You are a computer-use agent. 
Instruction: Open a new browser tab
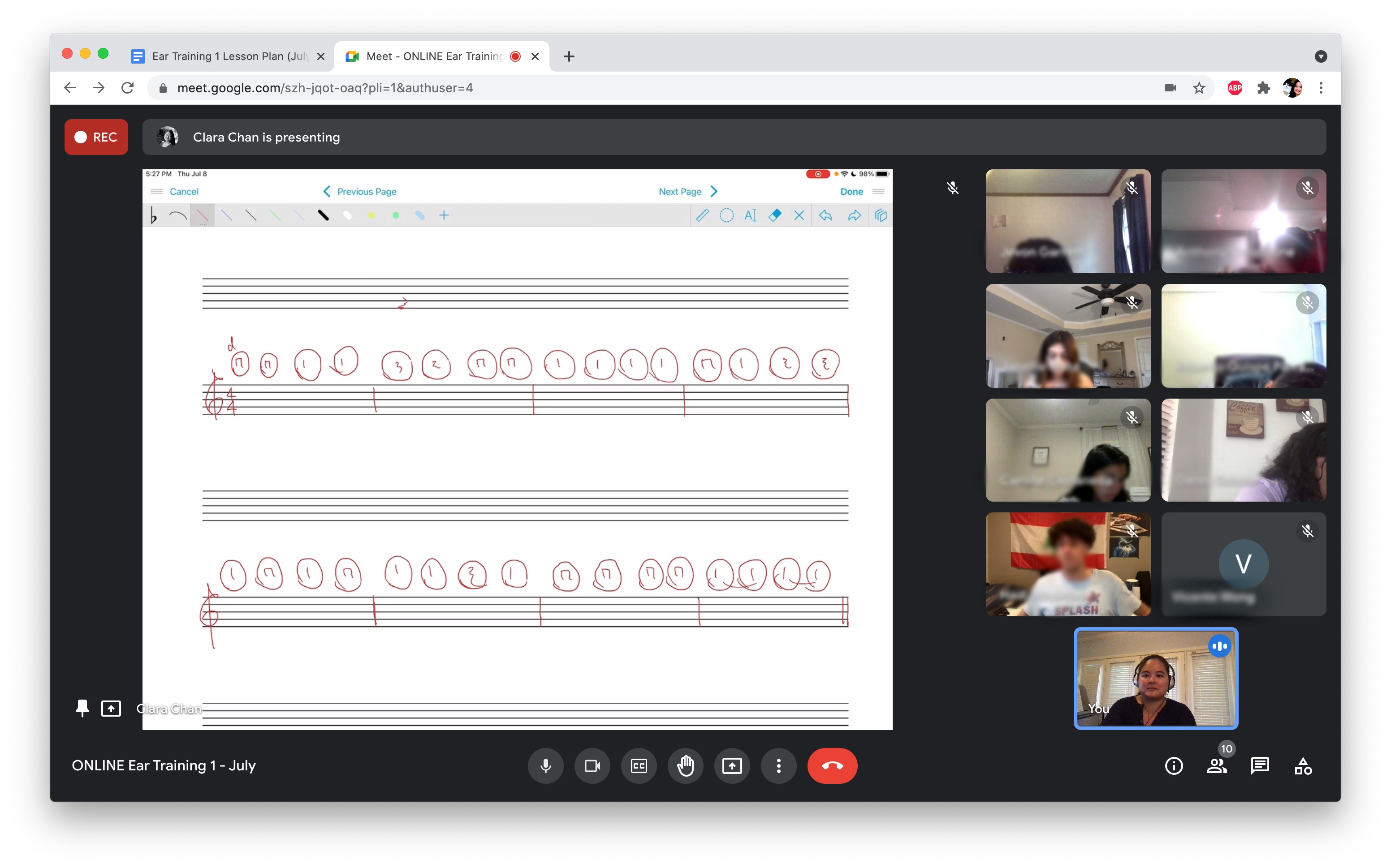[x=569, y=56]
